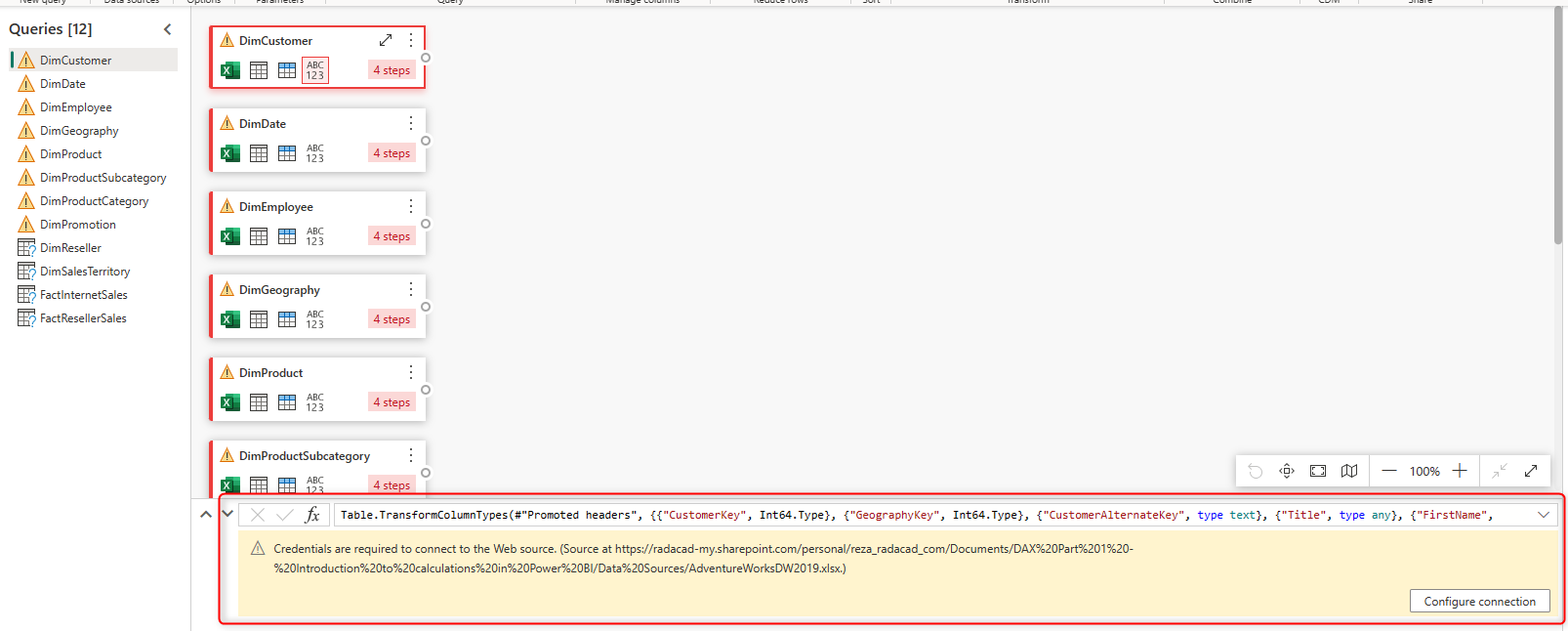Click the formula bar text field
This screenshot has height=631, width=1568.
tap(928, 515)
